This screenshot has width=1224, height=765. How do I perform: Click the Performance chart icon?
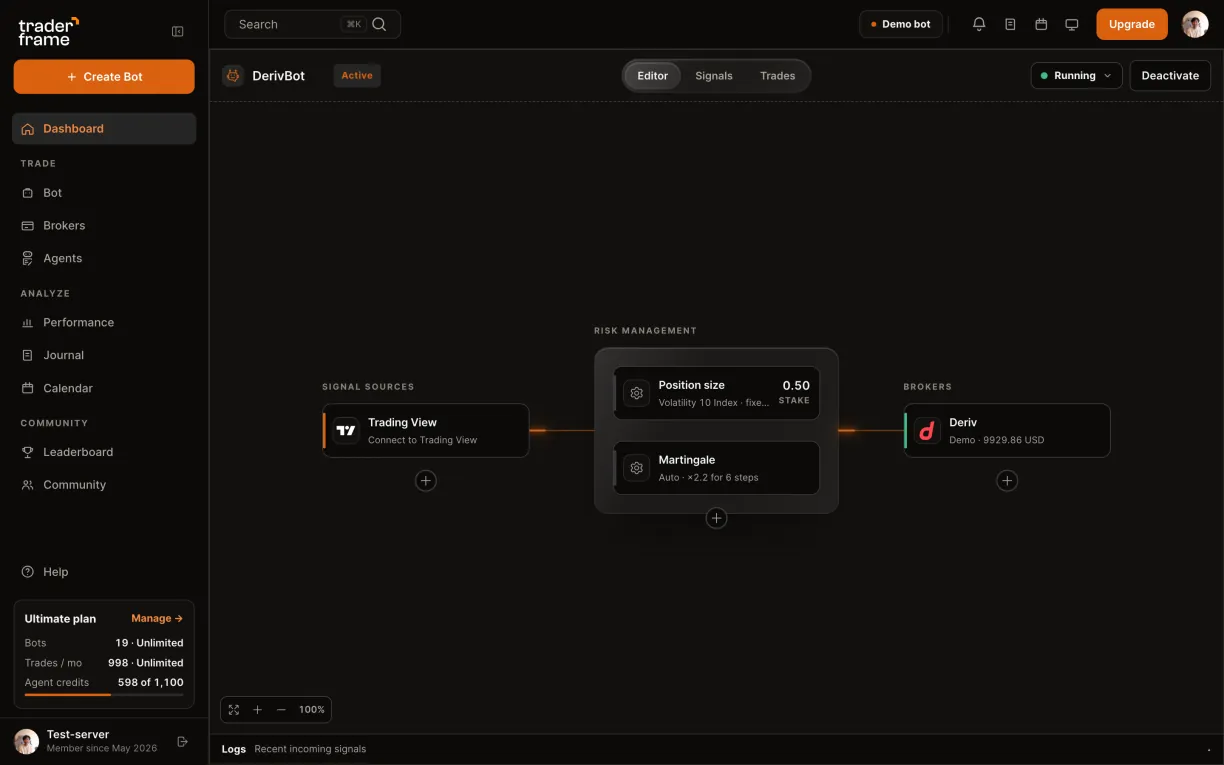(x=28, y=322)
